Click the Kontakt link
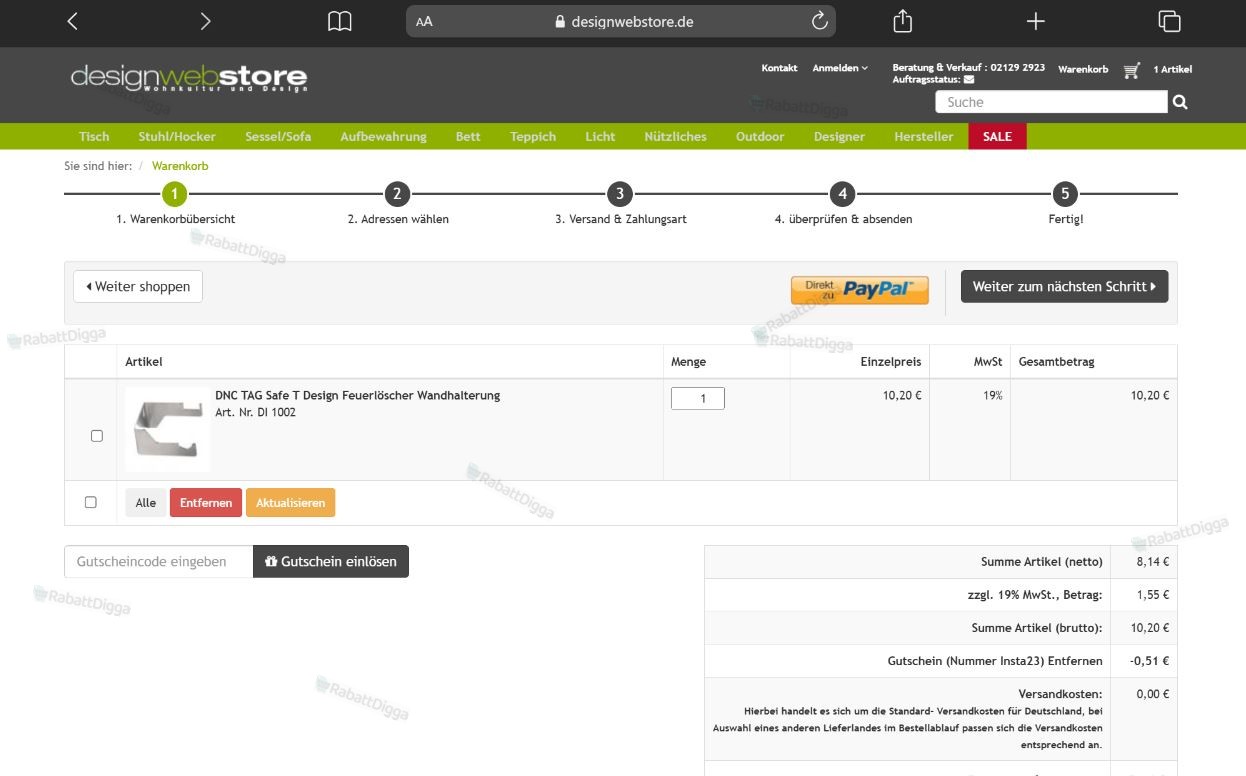The height and width of the screenshot is (776, 1246). coord(779,68)
